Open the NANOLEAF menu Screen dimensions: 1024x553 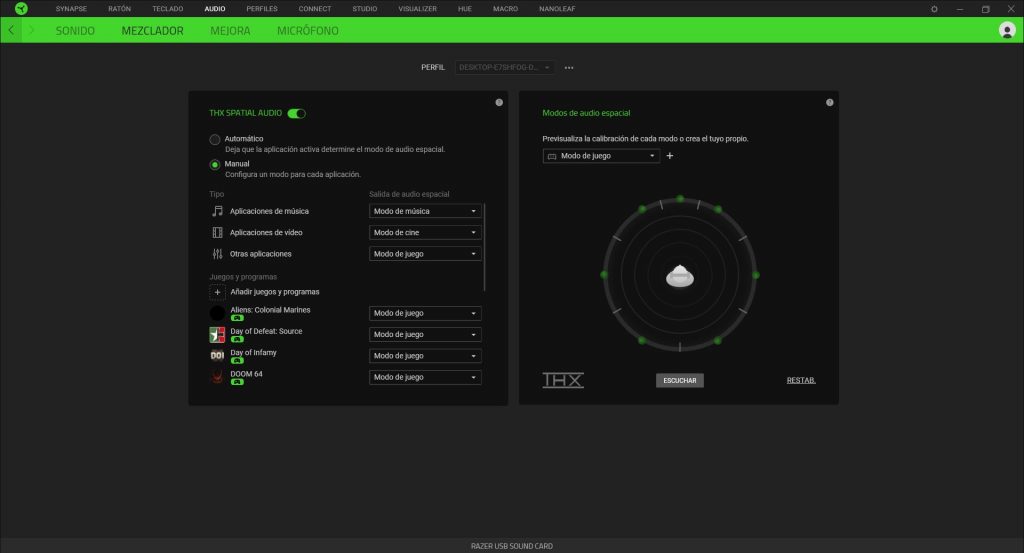click(557, 9)
